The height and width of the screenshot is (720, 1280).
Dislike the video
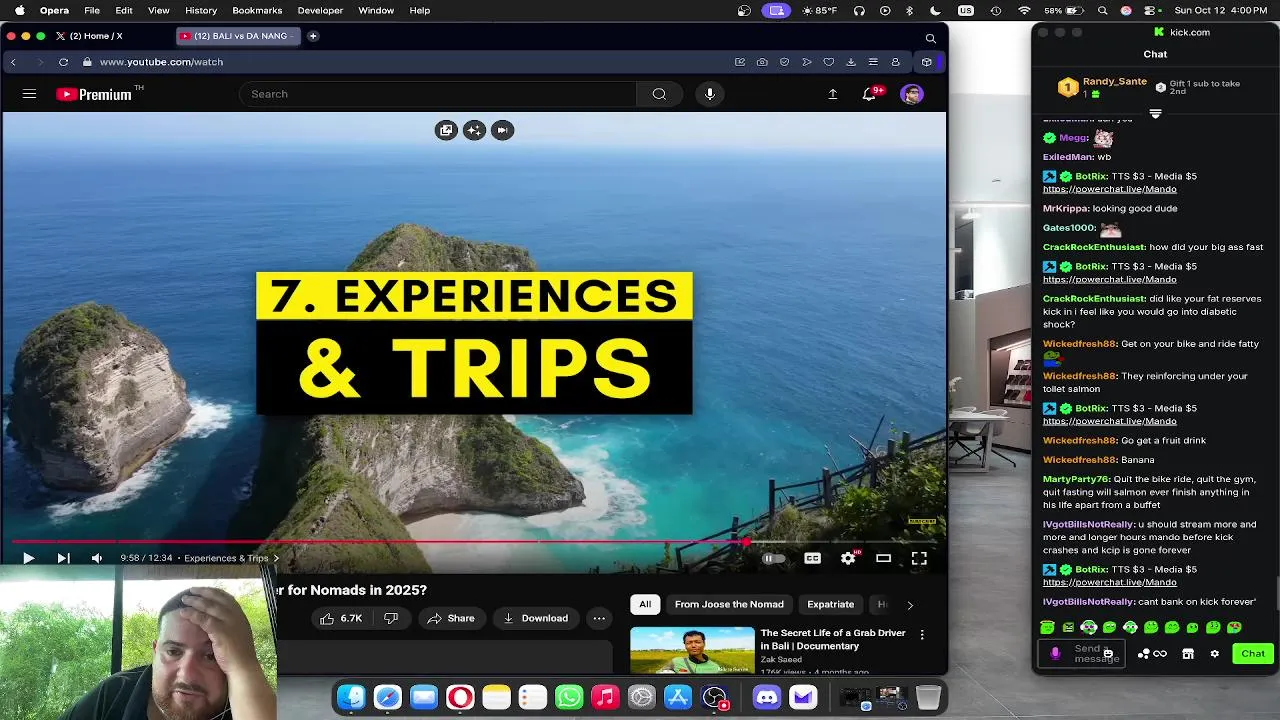coord(391,618)
